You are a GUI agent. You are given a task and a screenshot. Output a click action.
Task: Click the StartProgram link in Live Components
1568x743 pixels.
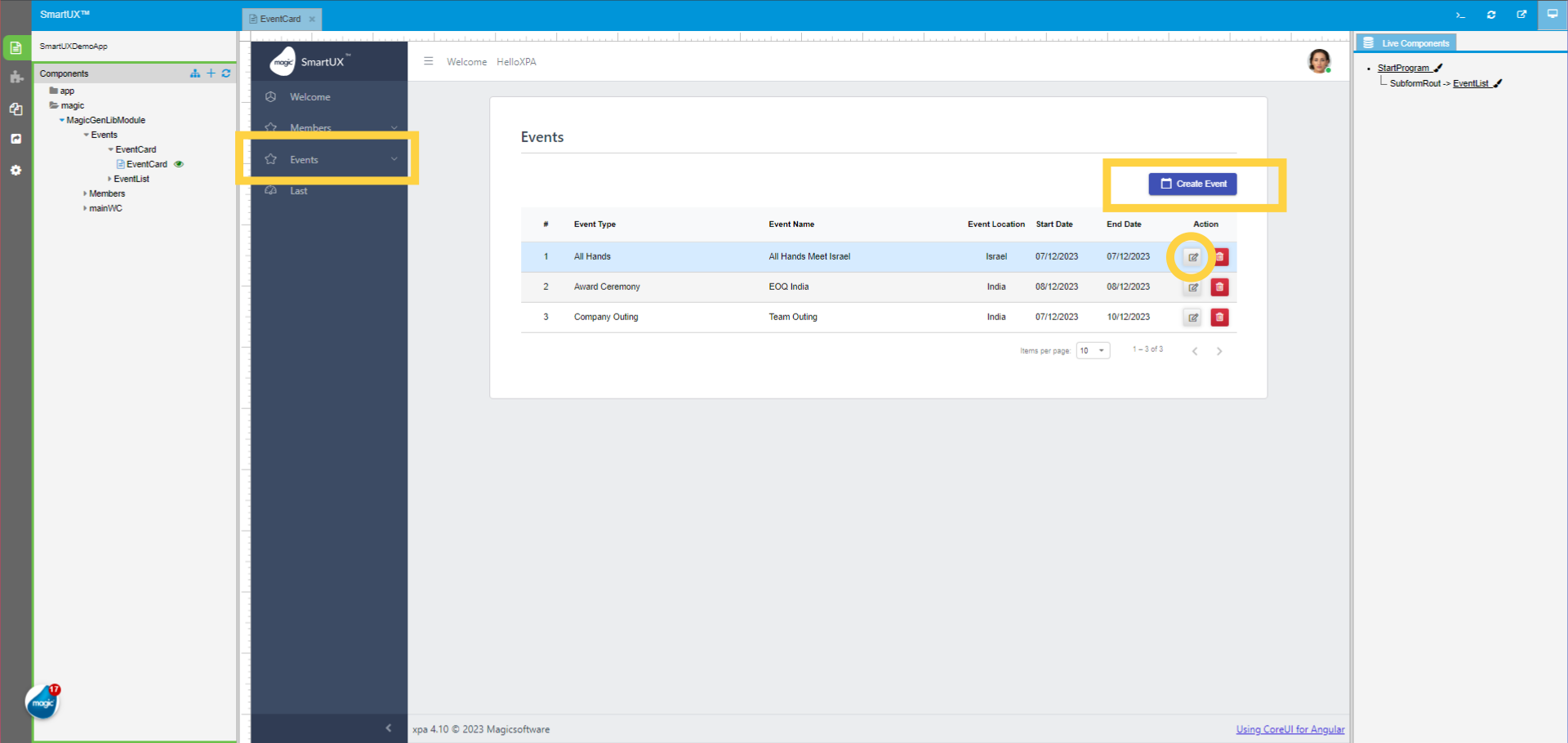pos(1402,68)
